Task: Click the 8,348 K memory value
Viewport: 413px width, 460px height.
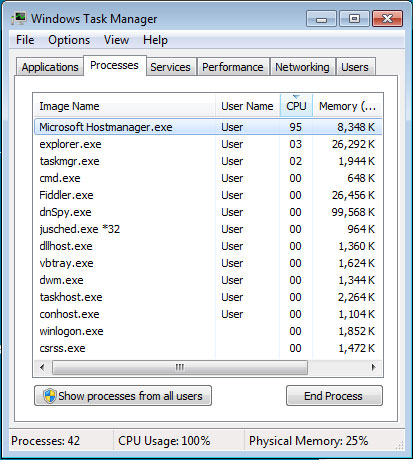Action: coord(356,127)
